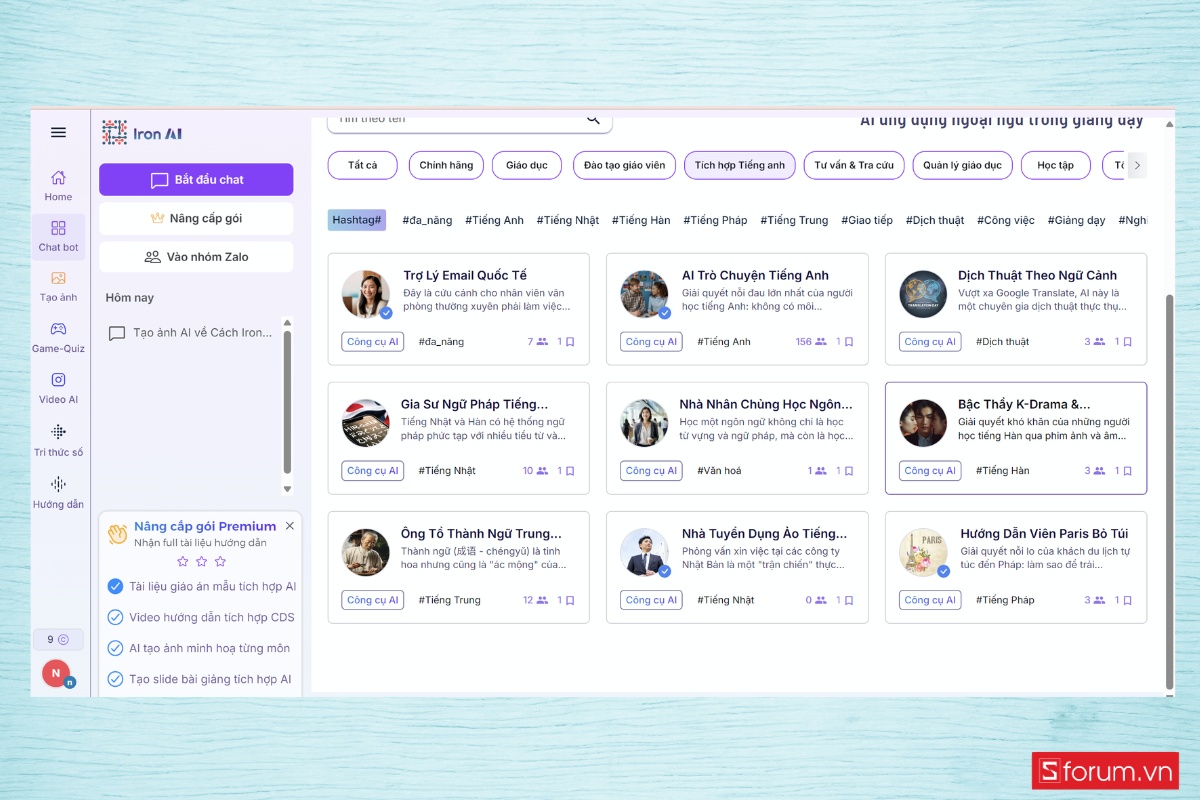Close the Premium upgrade panel
Screen dimensions: 1200x800
[x=290, y=526]
